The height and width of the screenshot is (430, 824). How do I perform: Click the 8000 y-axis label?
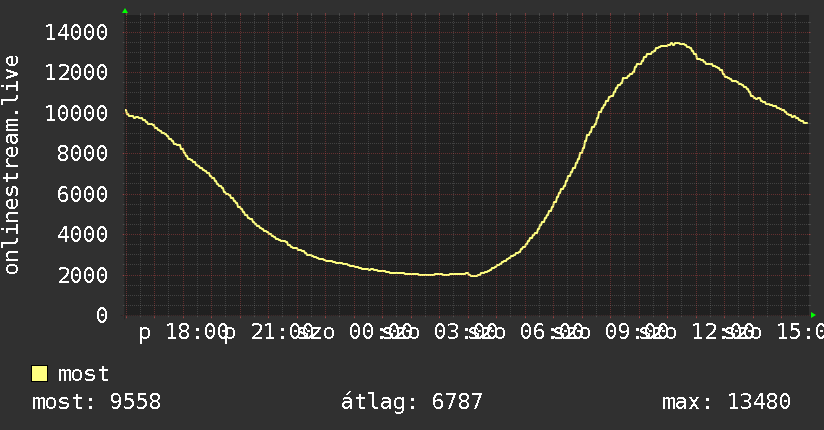(83, 153)
